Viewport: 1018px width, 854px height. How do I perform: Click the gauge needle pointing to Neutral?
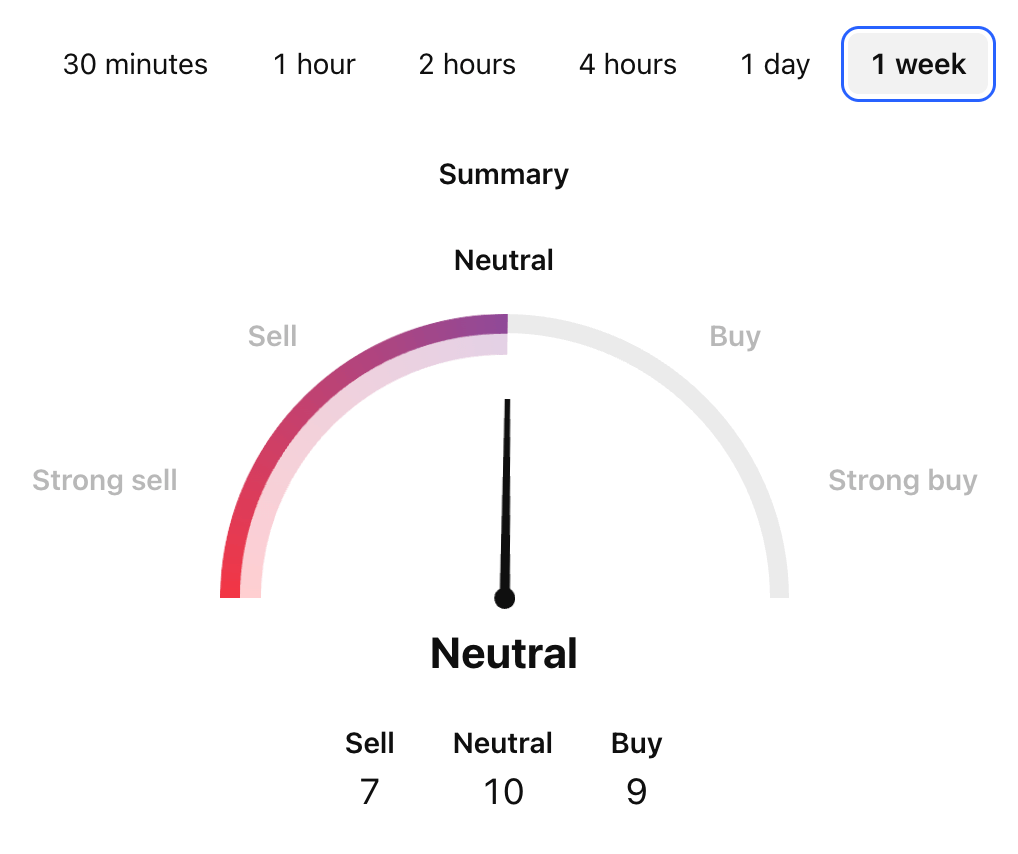(x=506, y=500)
